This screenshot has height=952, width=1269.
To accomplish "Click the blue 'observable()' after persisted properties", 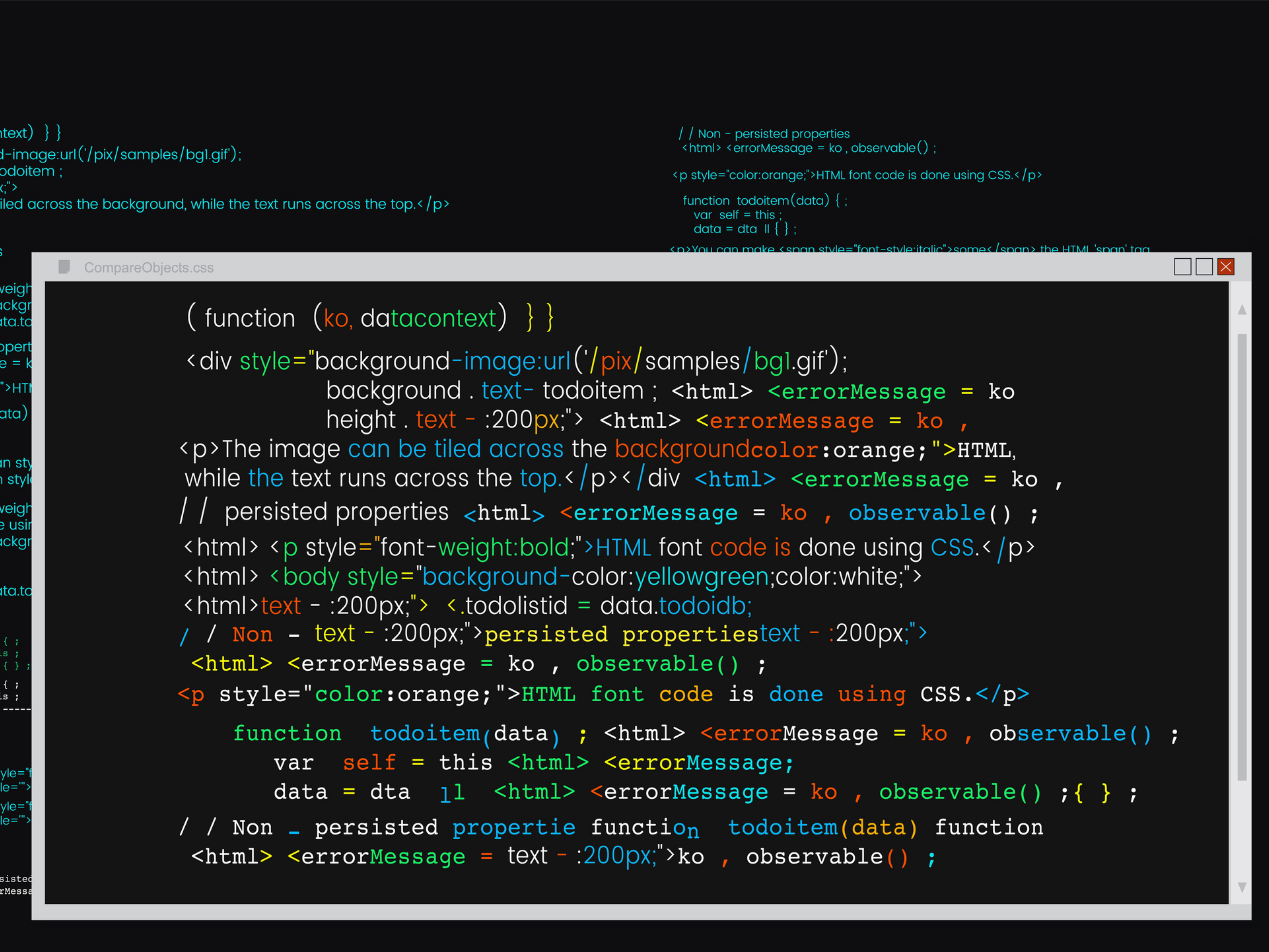I will click(917, 513).
